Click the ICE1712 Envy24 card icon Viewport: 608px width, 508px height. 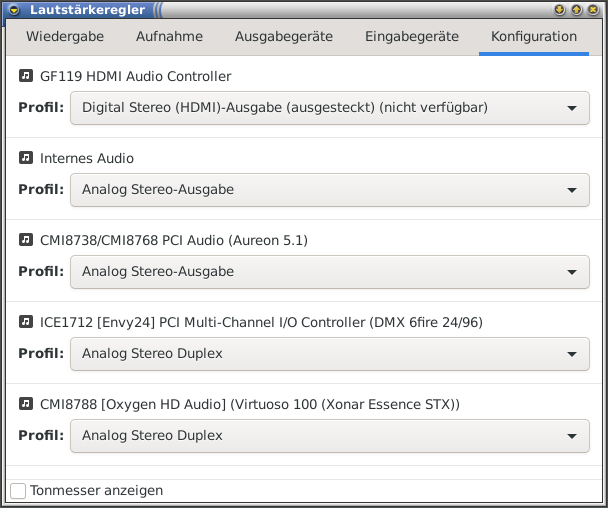click(x=26, y=322)
